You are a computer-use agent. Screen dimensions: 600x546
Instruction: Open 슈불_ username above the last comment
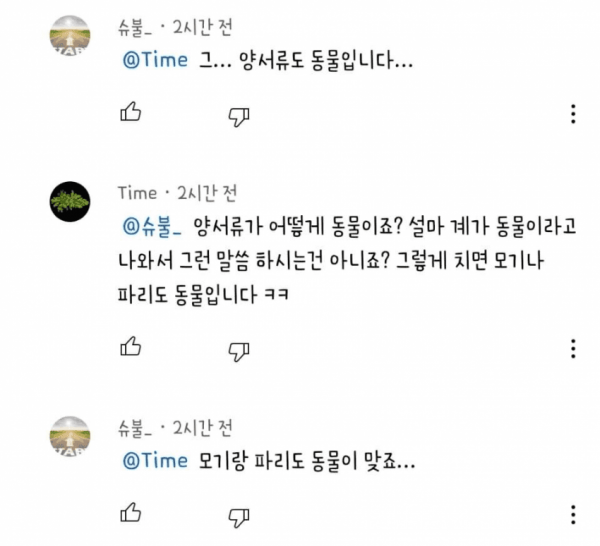[135, 428]
